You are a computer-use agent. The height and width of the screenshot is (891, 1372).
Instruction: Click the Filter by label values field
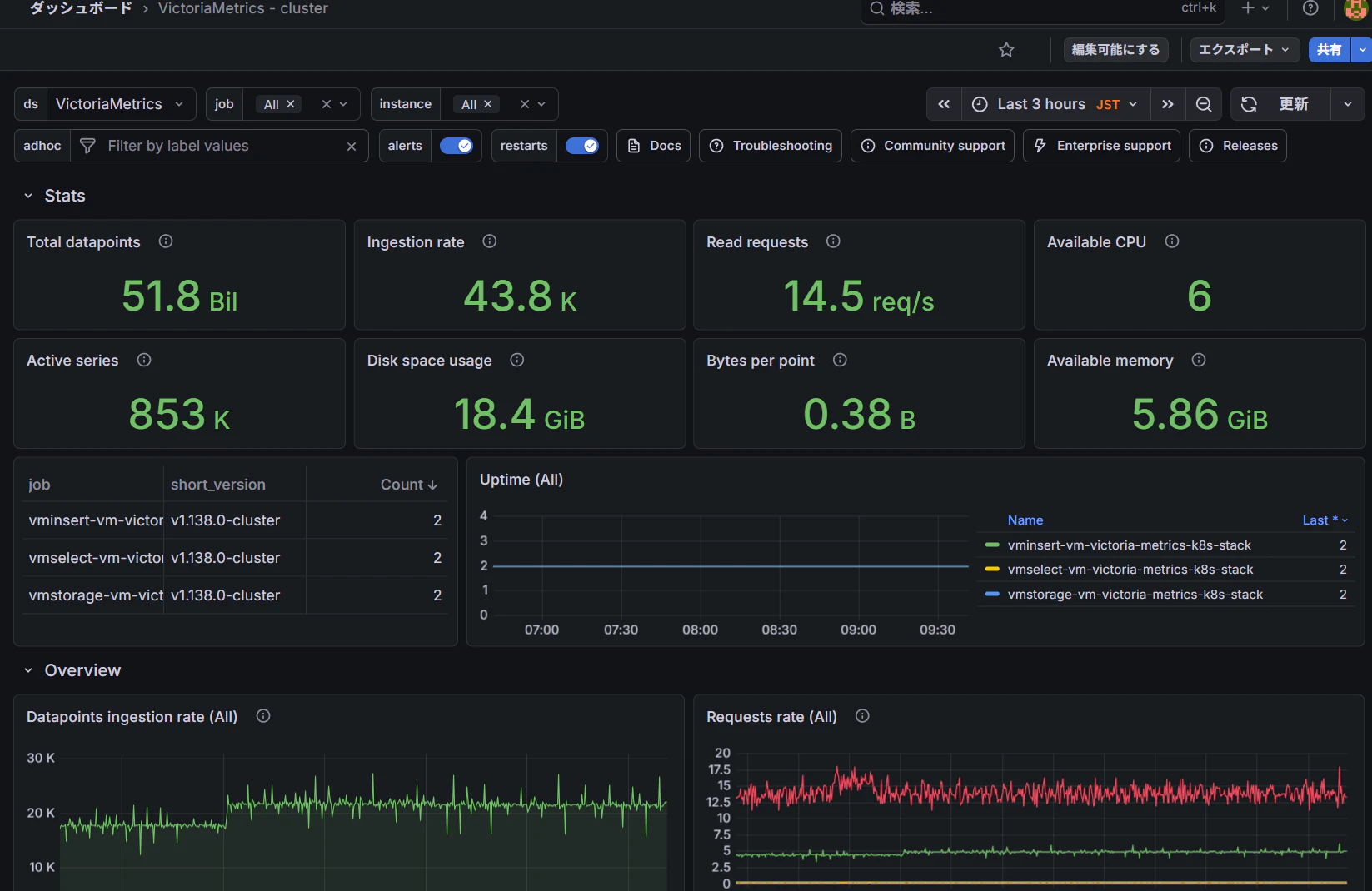pyautogui.click(x=221, y=146)
